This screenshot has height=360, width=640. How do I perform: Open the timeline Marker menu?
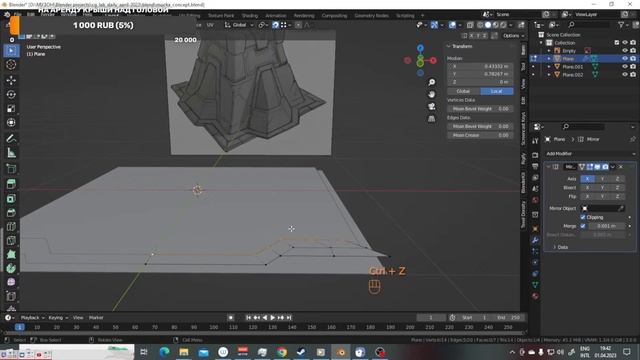click(96, 318)
